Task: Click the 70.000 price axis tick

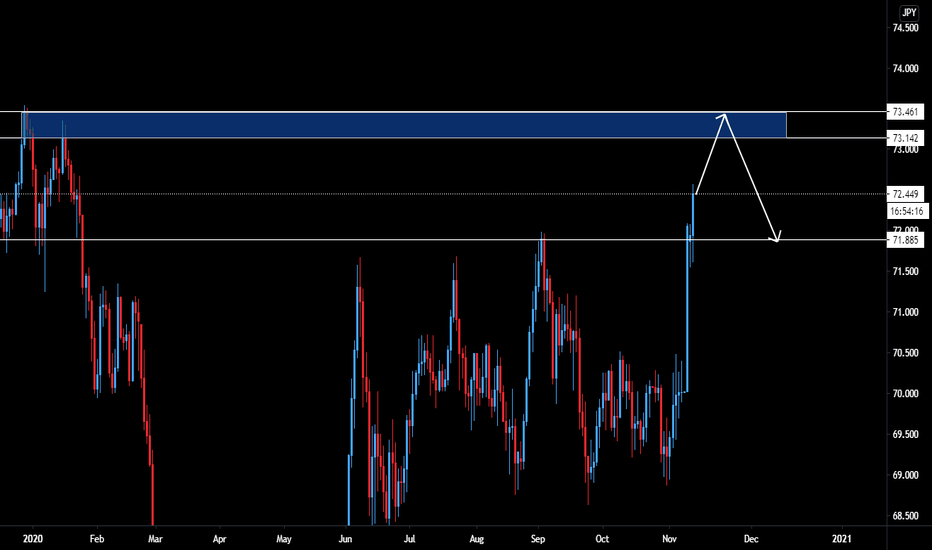Action: coord(905,394)
